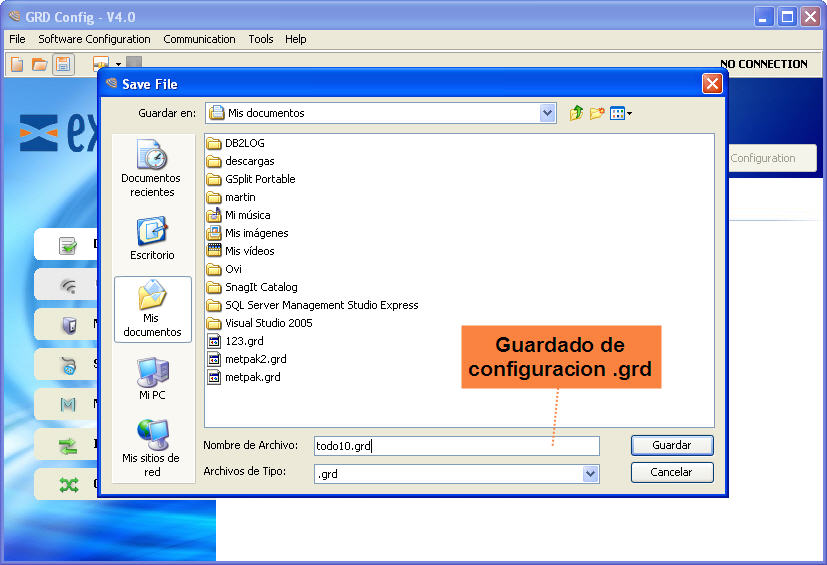Select the SQL Server Management Studio Express folder
827x565 pixels.
pyautogui.click(x=321, y=305)
